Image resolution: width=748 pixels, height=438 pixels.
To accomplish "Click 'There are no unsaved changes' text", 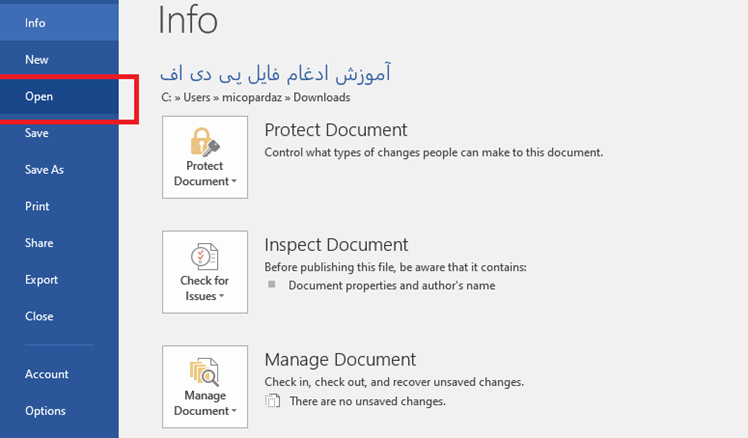I will pyautogui.click(x=367, y=401).
